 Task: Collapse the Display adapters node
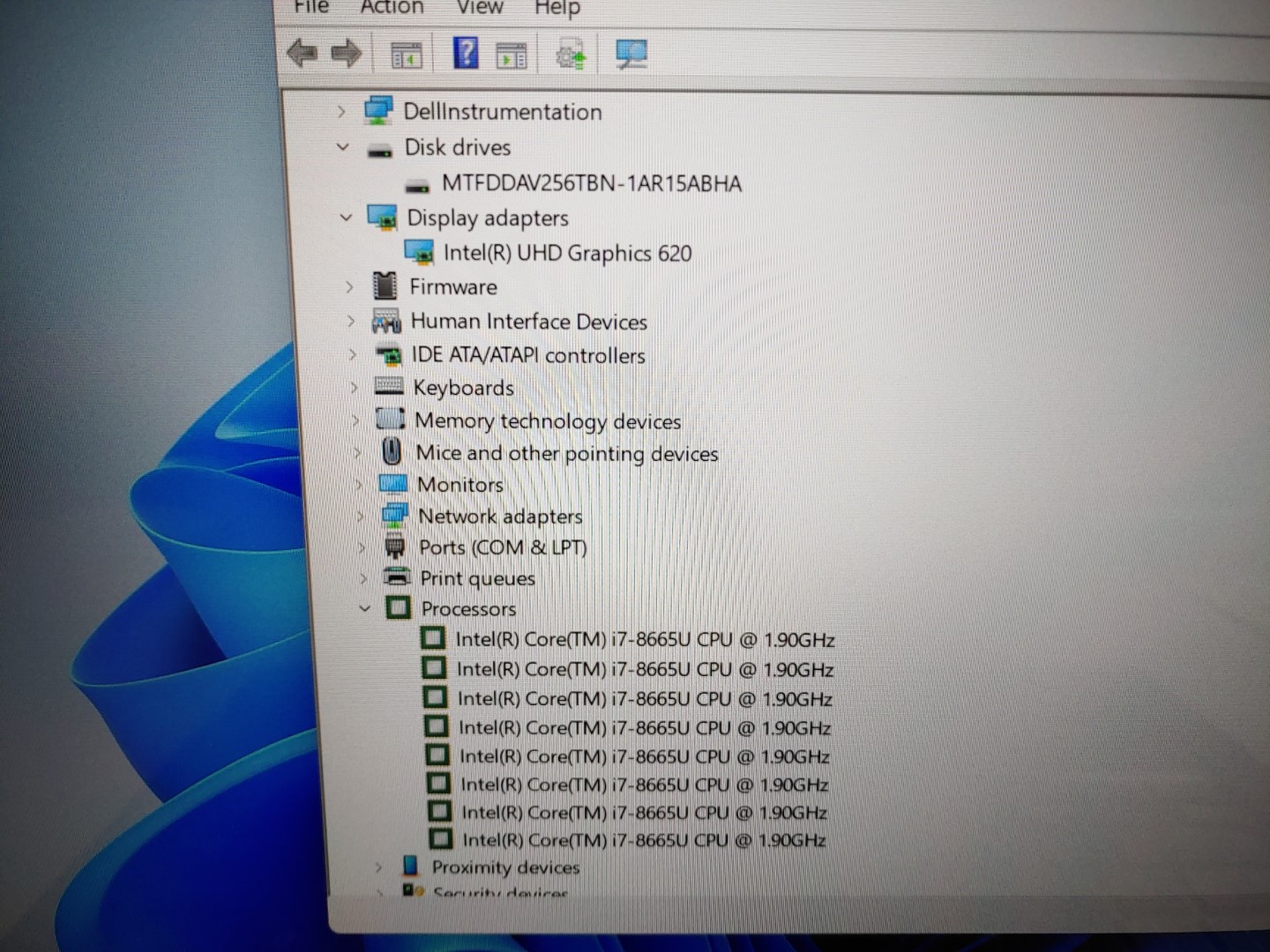[346, 217]
